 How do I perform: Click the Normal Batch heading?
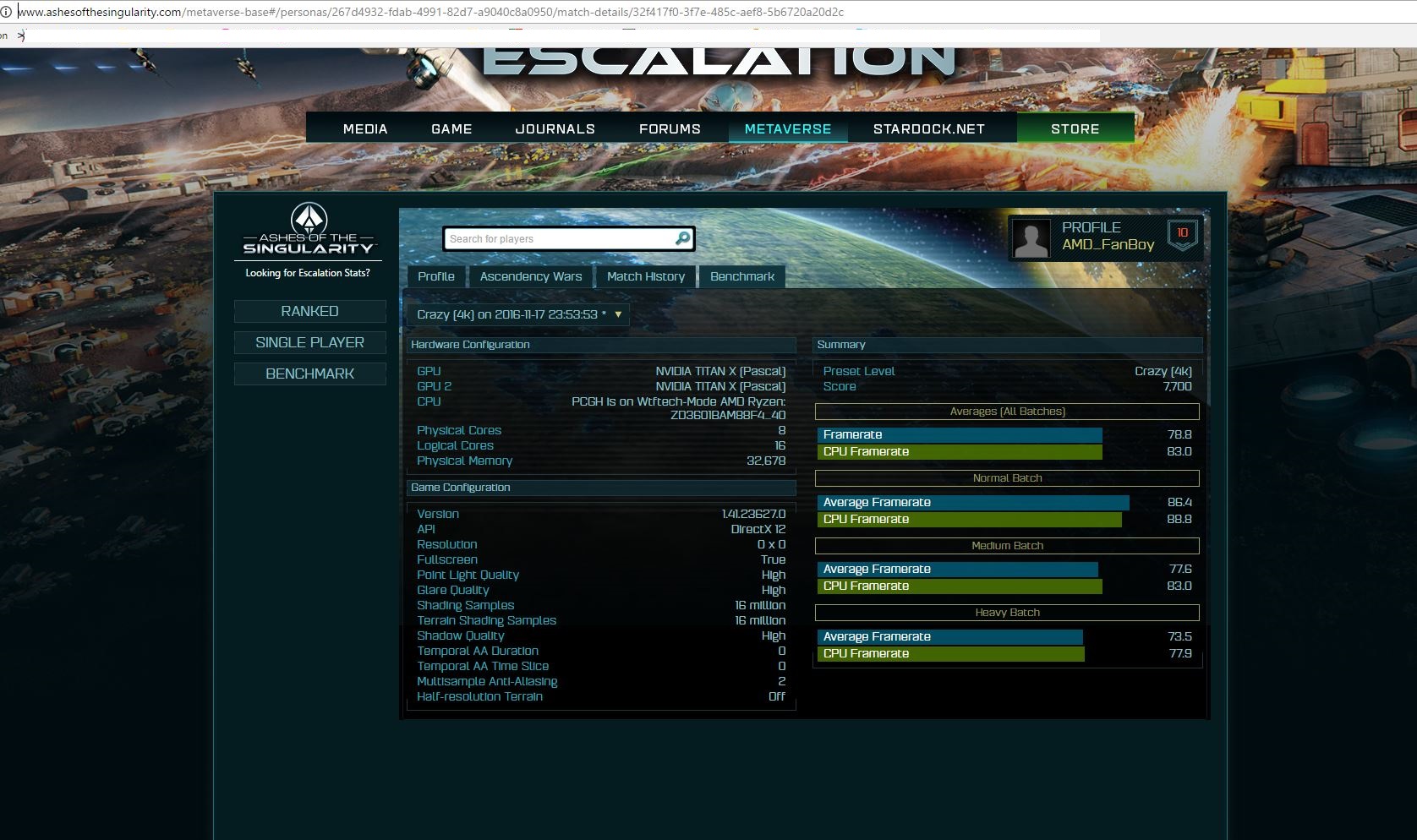click(x=1007, y=478)
